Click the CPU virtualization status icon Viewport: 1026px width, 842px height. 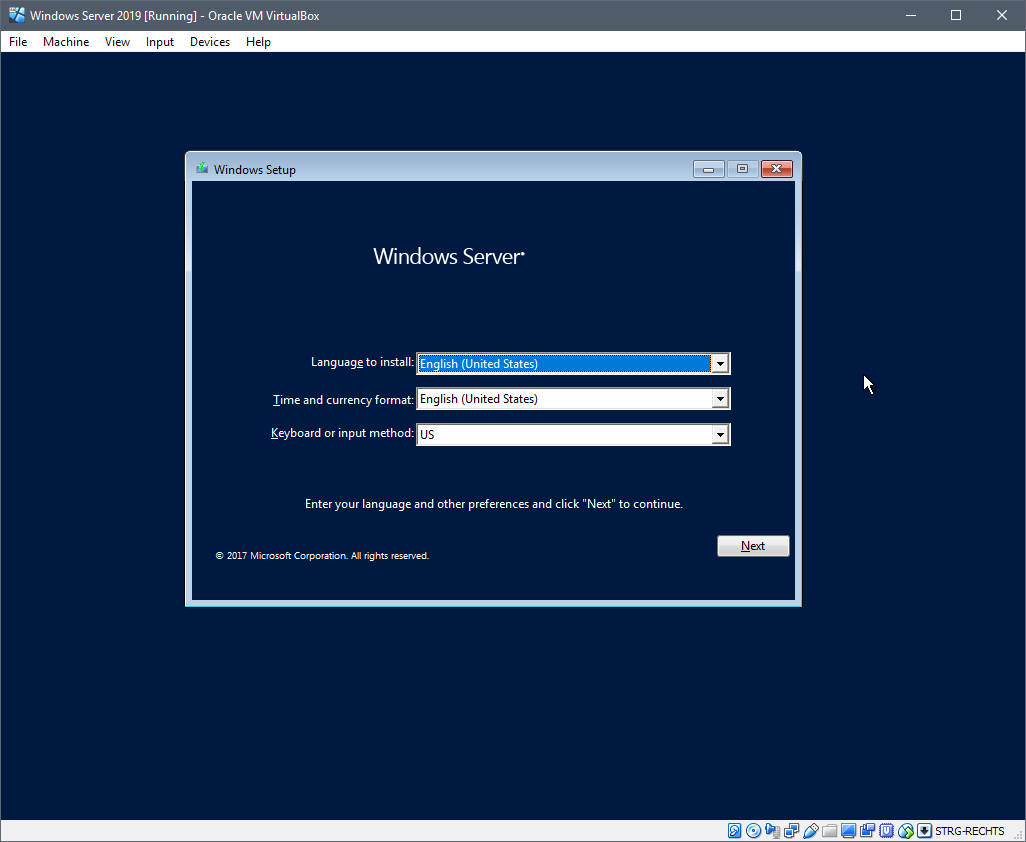(886, 831)
